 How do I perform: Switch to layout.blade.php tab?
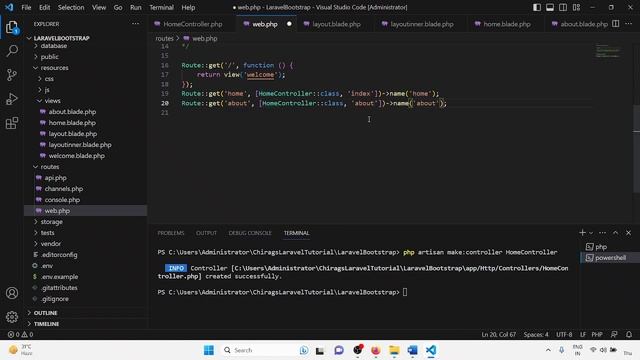coord(336,24)
